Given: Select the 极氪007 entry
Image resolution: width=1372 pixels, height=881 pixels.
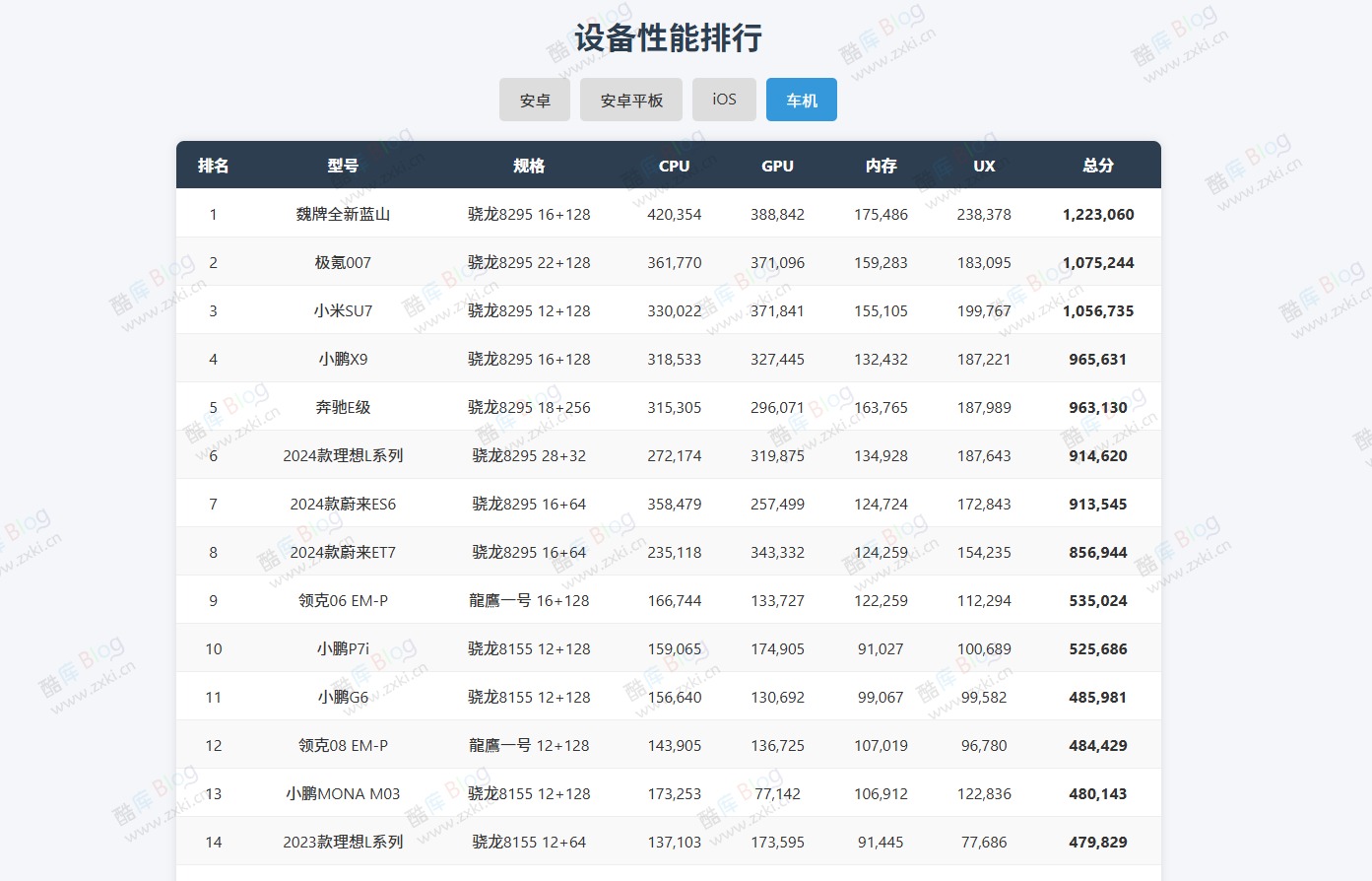Looking at the screenshot, I should (342, 262).
